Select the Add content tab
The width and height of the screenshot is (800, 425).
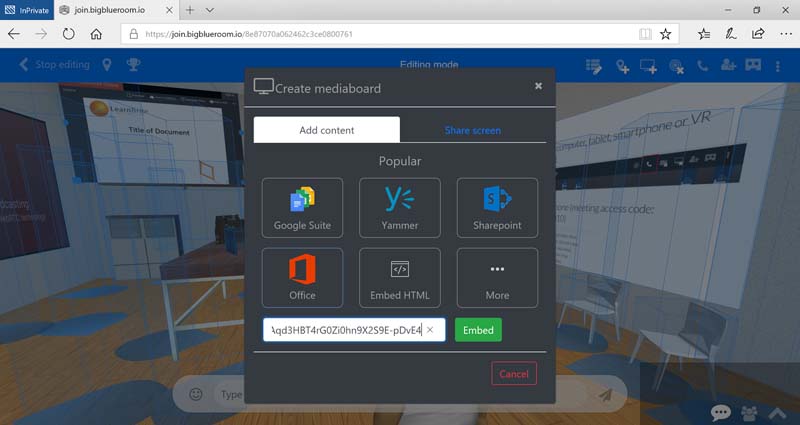327,130
